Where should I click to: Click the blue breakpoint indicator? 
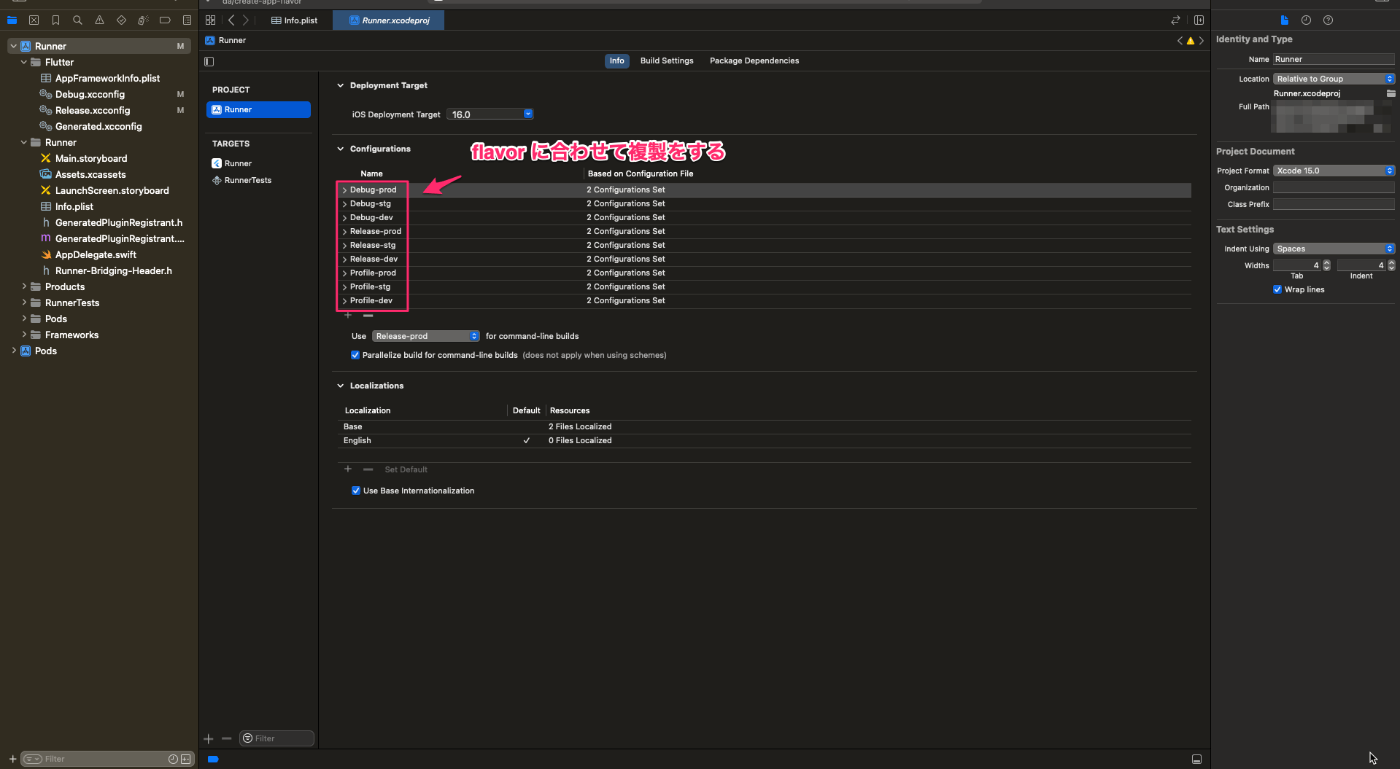click(x=213, y=759)
